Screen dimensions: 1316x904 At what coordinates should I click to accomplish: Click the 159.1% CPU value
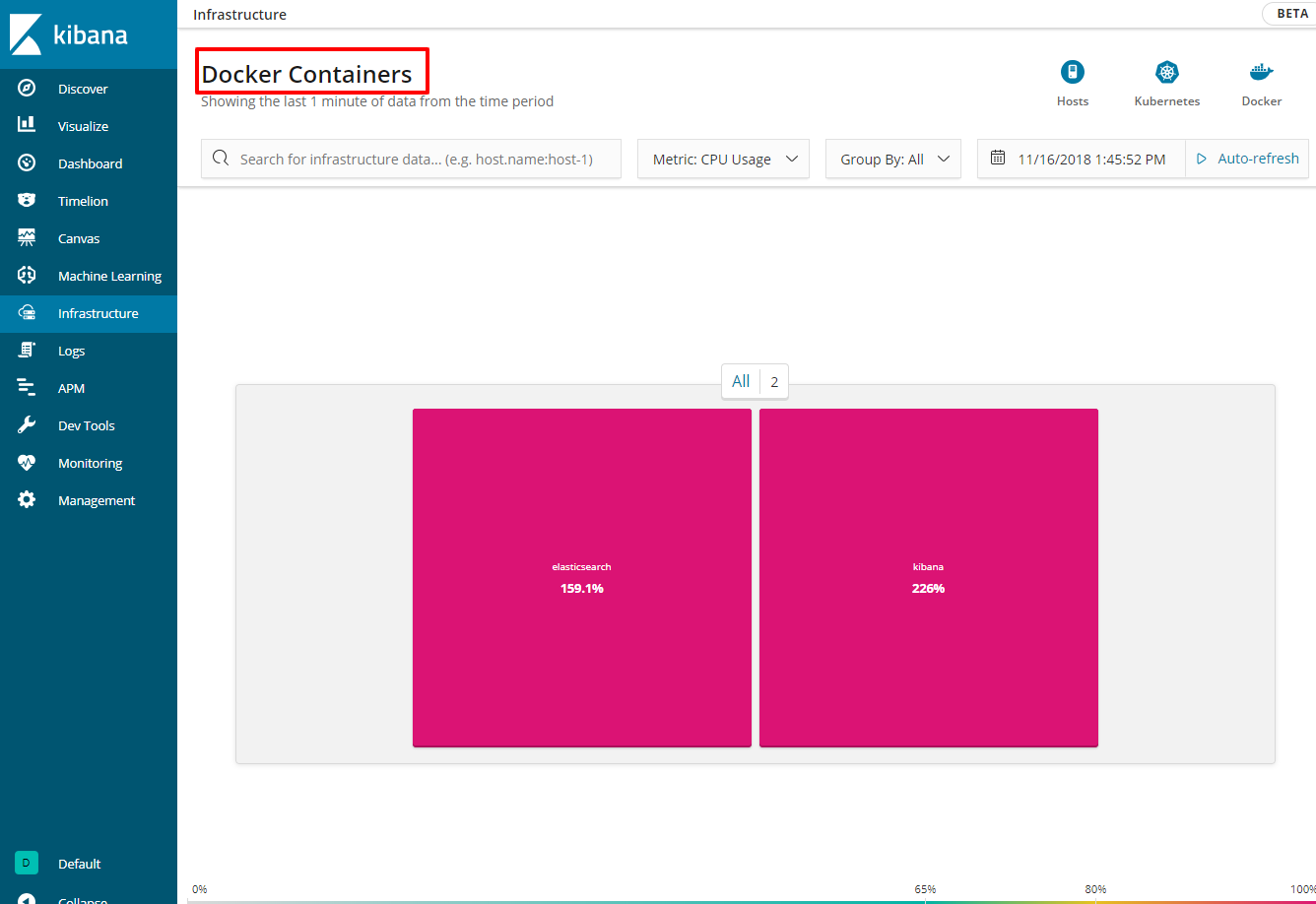(x=582, y=589)
